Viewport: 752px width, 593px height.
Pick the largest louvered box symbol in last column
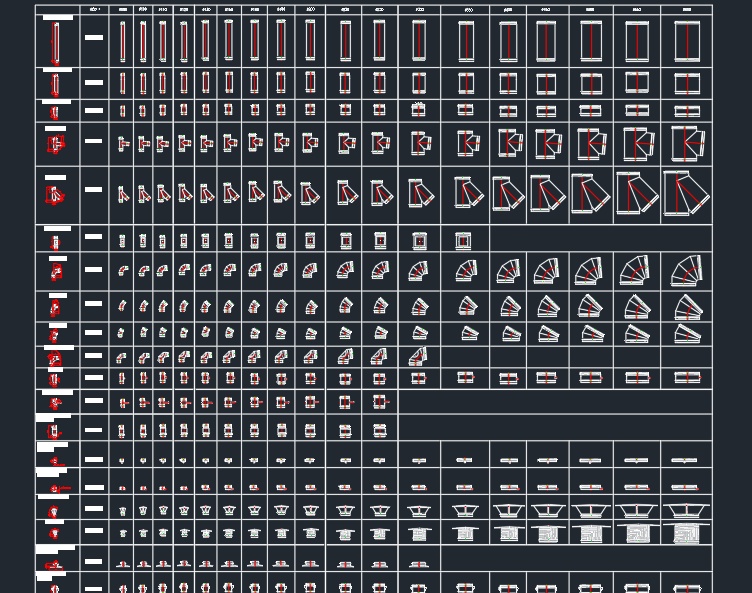click(687, 534)
